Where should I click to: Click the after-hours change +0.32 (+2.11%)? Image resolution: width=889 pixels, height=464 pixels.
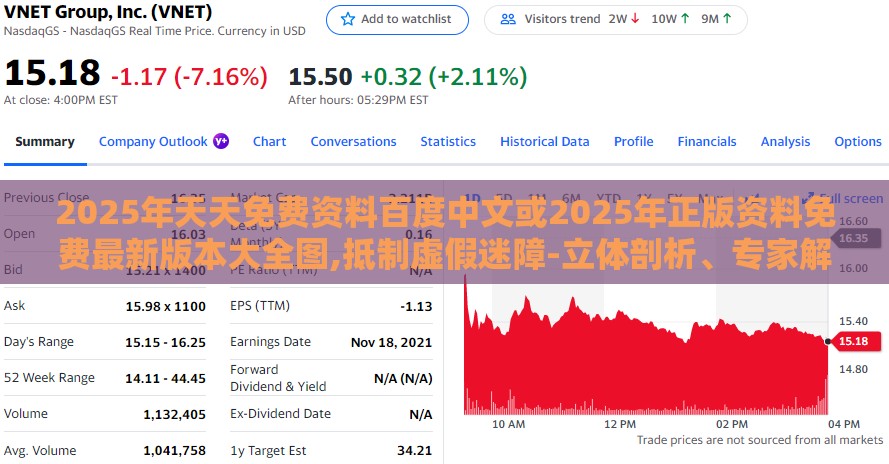(x=444, y=77)
